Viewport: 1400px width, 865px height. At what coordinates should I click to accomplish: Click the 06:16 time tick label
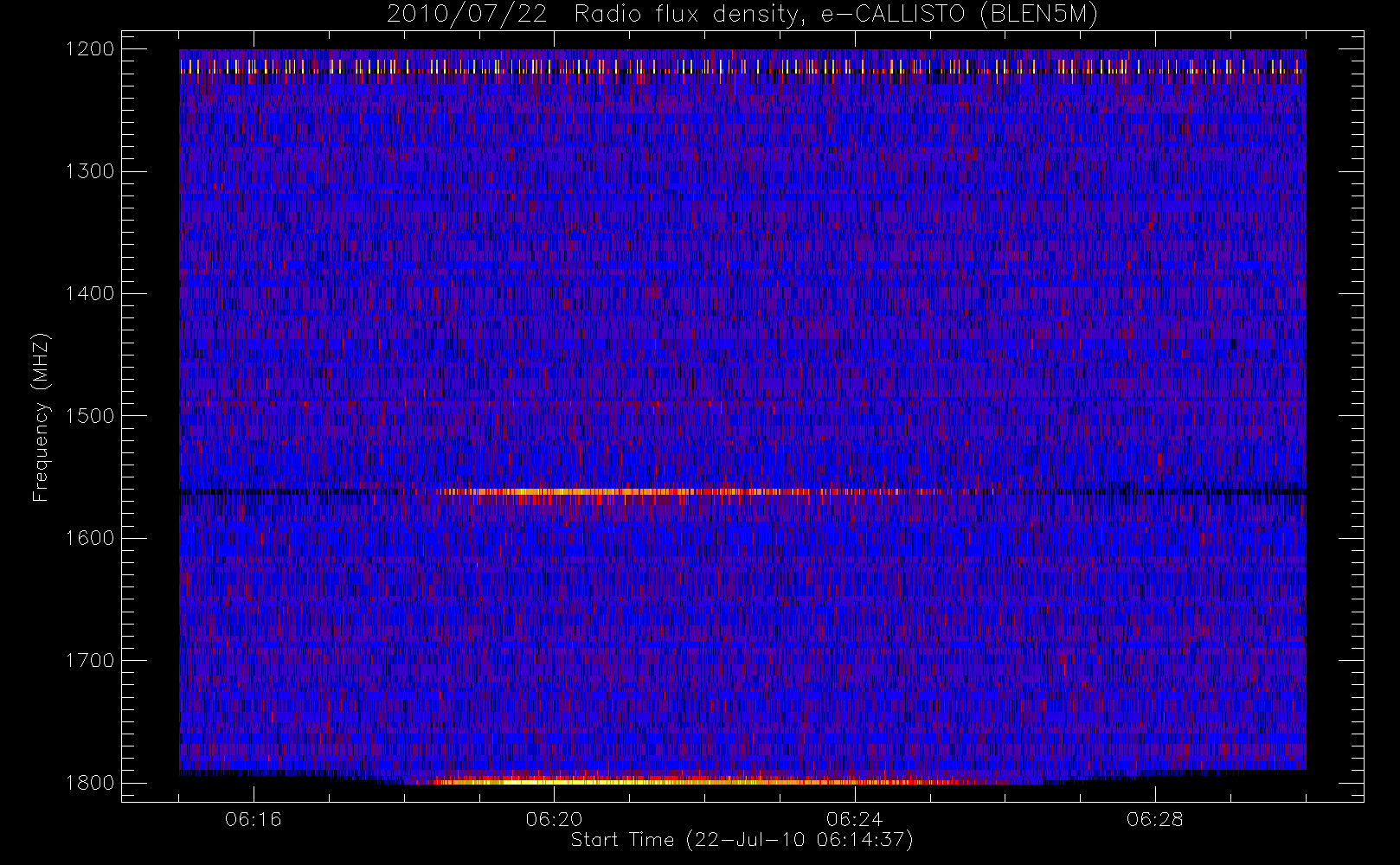(254, 819)
